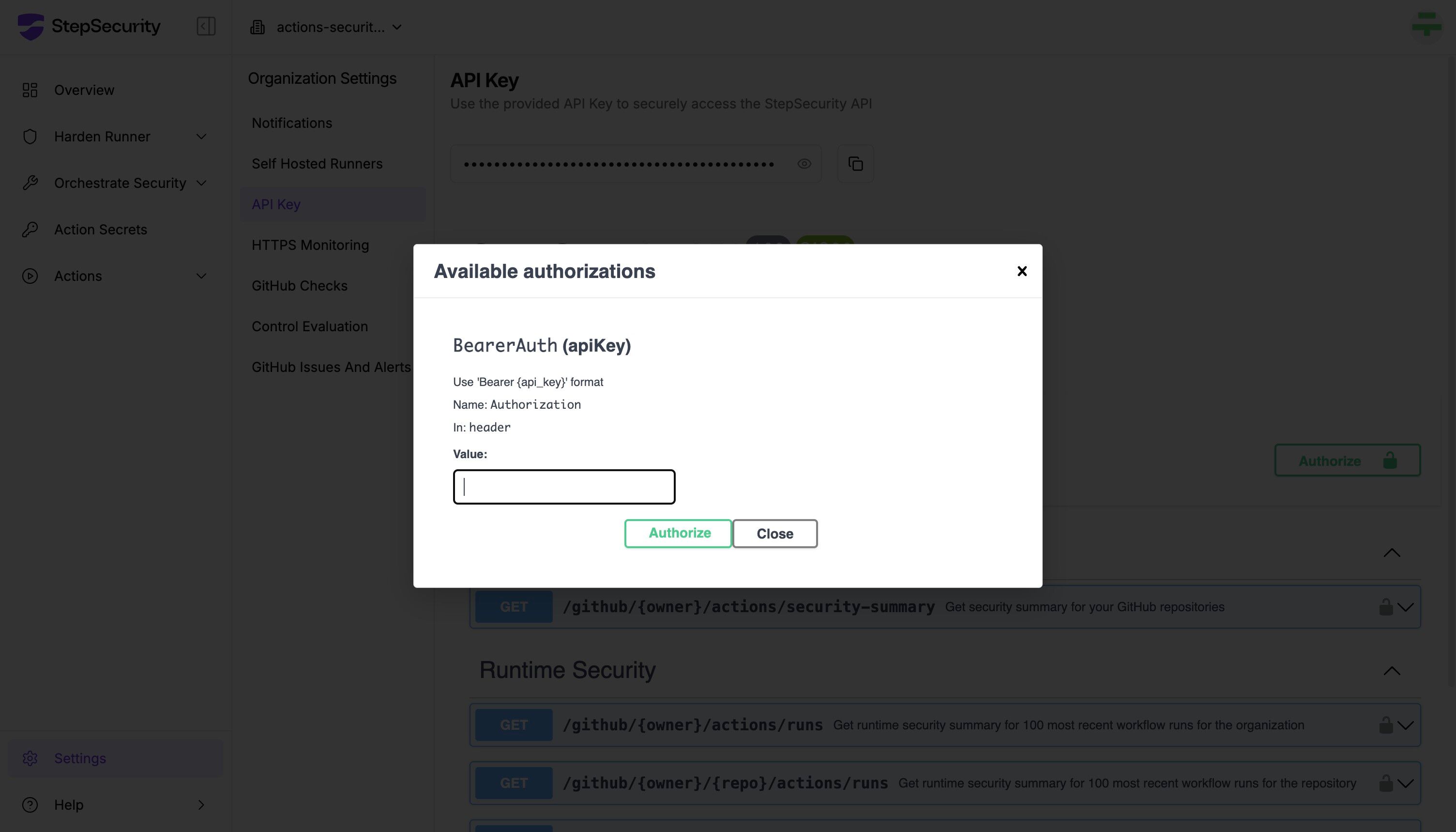Toggle API key visibility eye icon
The image size is (1456, 832).
pyautogui.click(x=804, y=164)
